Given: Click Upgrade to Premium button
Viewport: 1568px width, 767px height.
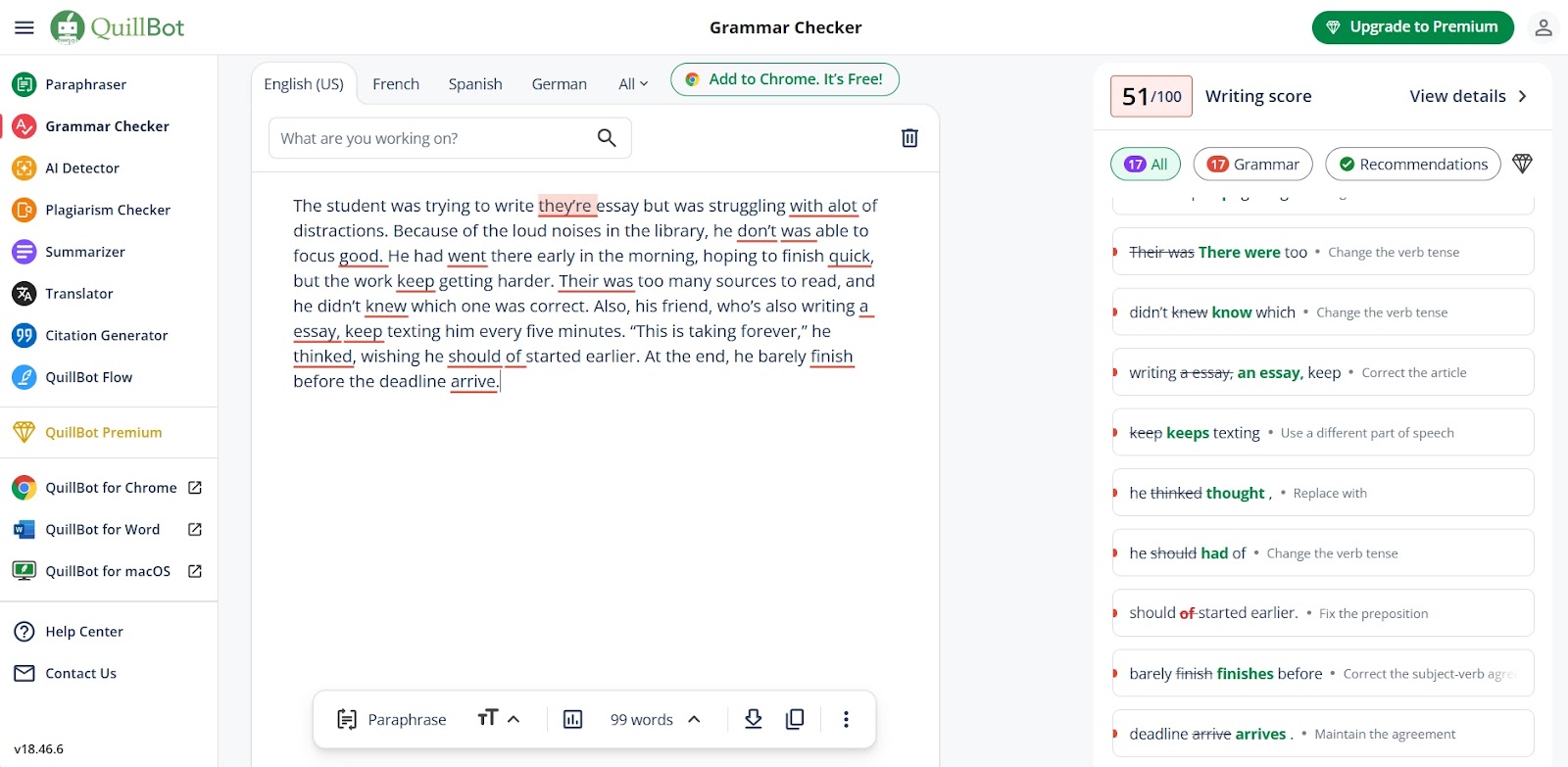Looking at the screenshot, I should coord(1413,27).
